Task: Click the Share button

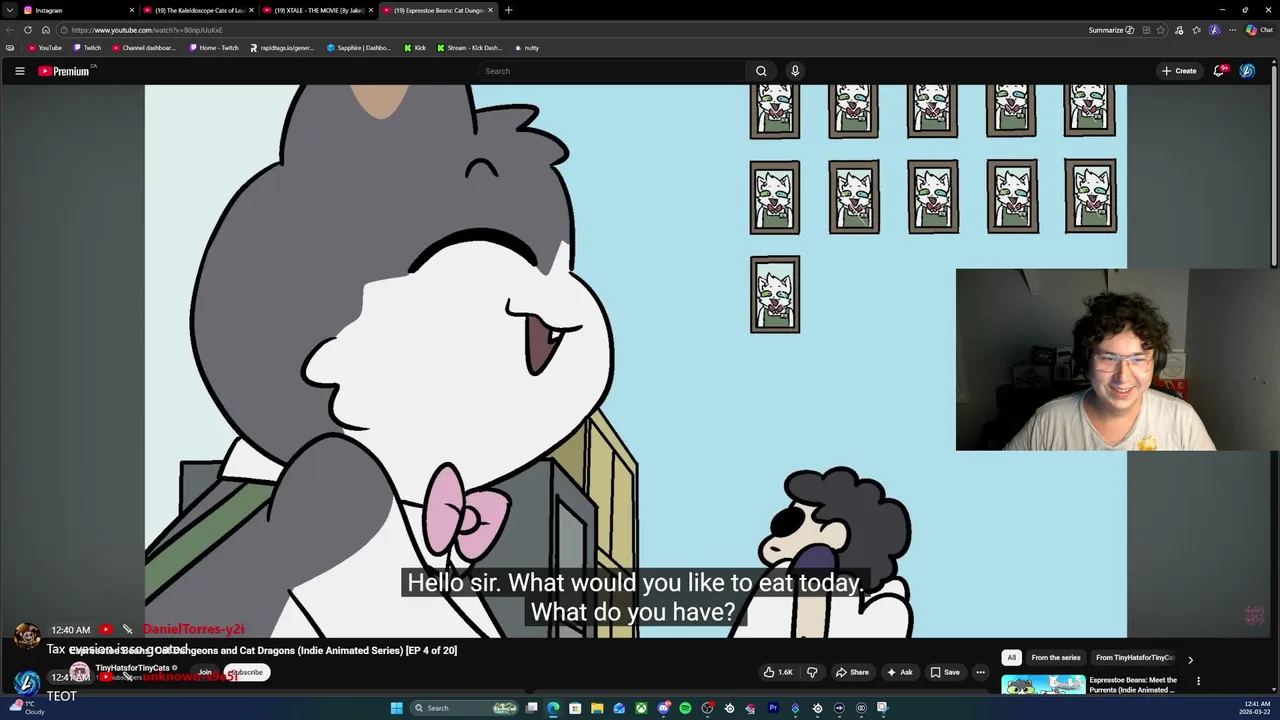Action: point(852,672)
